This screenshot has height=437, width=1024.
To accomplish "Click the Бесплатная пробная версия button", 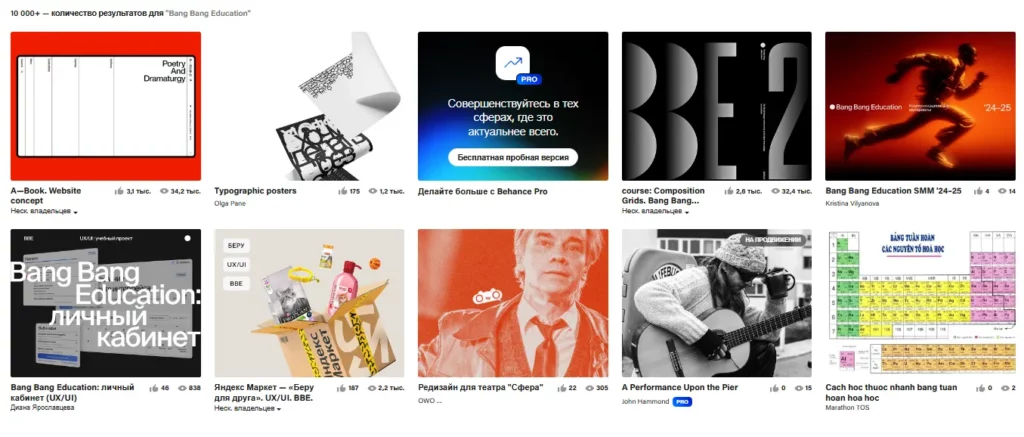I will tap(513, 157).
